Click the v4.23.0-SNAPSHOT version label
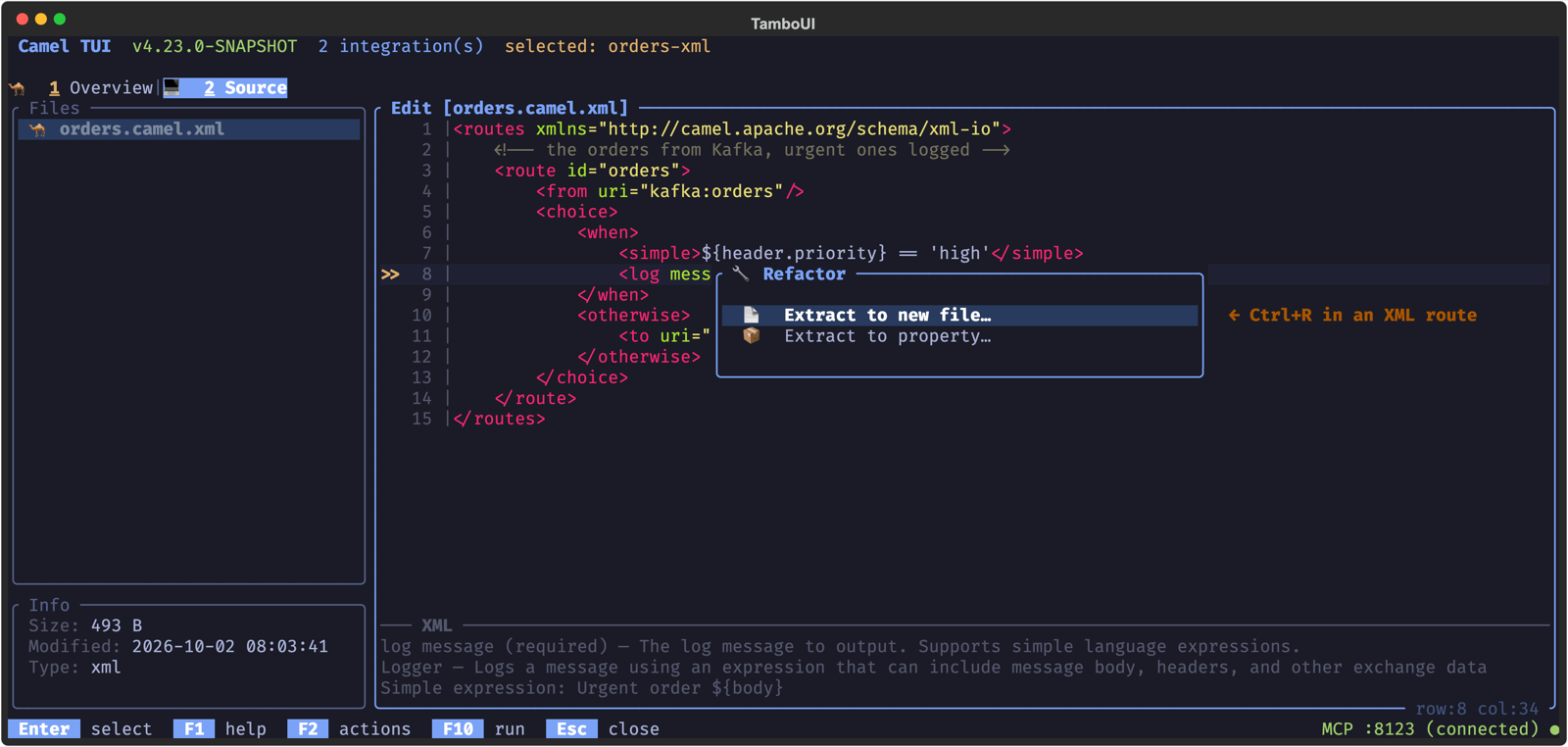 point(215,46)
